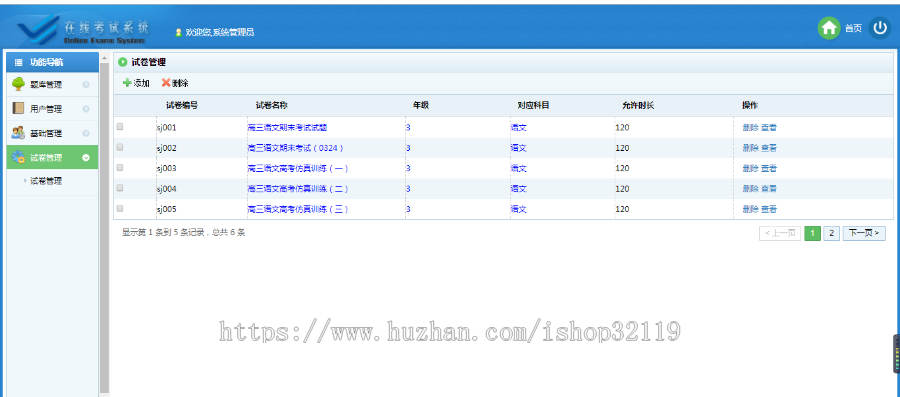The width and height of the screenshot is (900, 397).
Task: Click the 题库管理 tree icon
Action: pos(18,84)
